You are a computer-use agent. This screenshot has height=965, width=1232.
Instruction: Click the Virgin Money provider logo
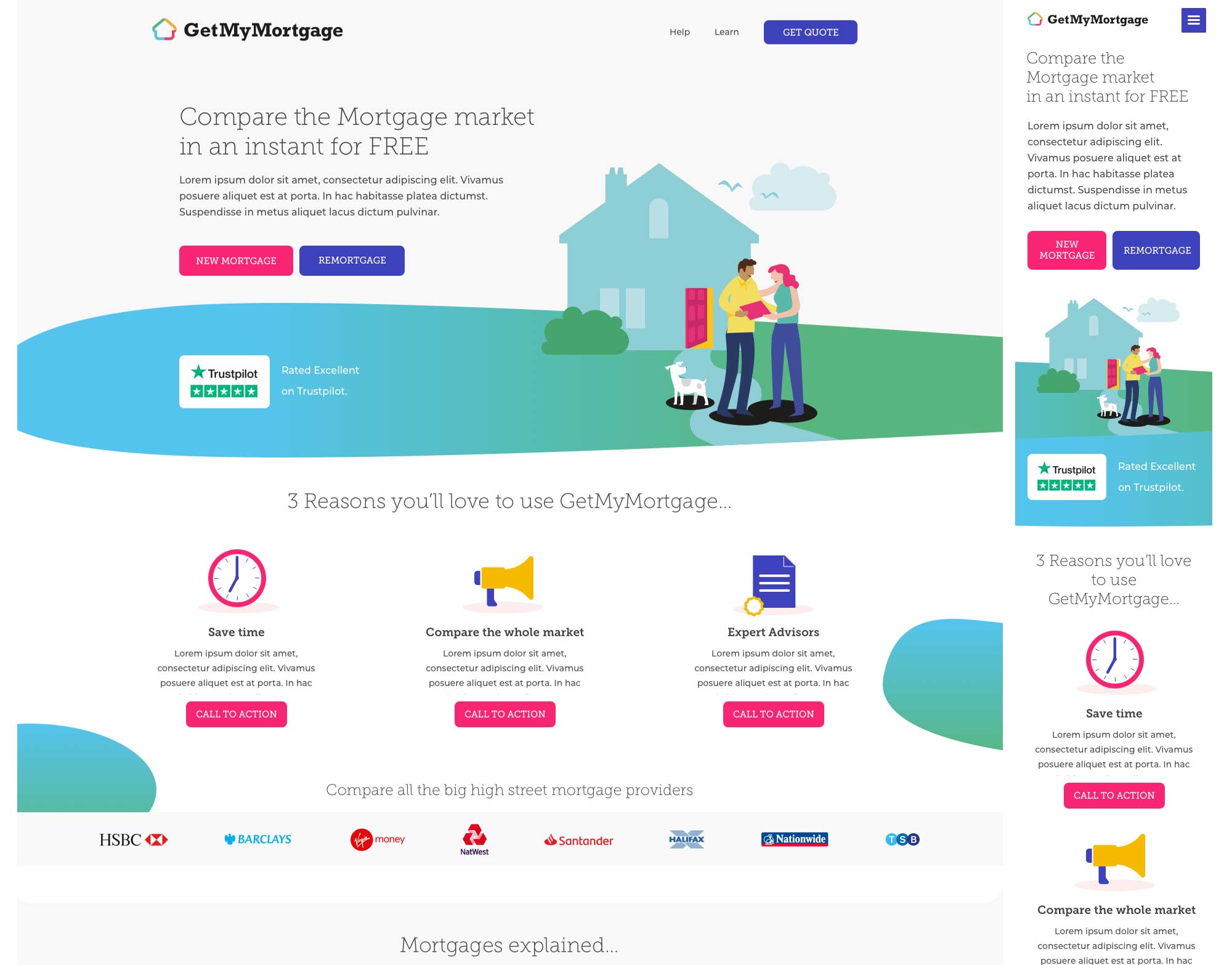[x=377, y=839]
